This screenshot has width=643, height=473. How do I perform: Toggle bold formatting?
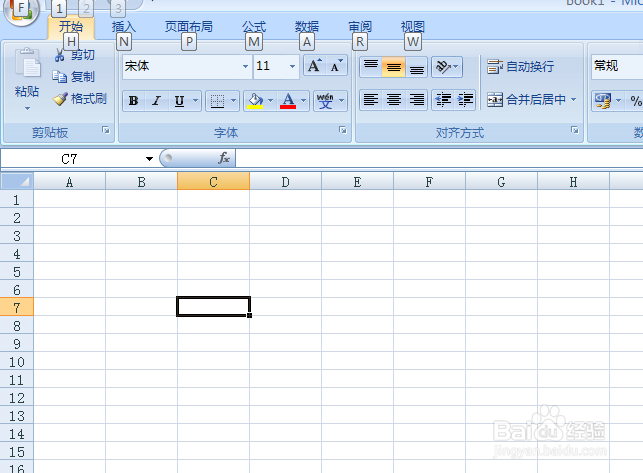coord(133,101)
